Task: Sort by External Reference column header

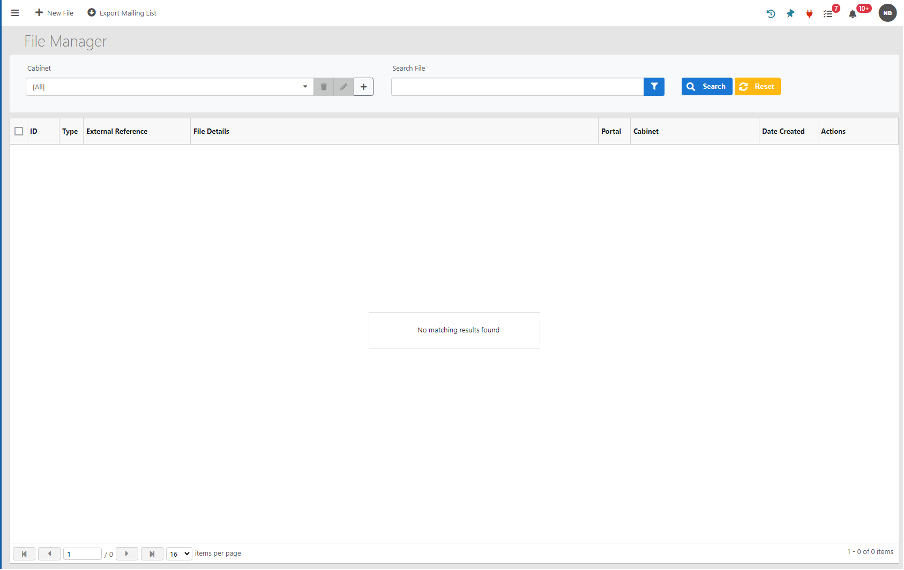Action: tap(117, 131)
